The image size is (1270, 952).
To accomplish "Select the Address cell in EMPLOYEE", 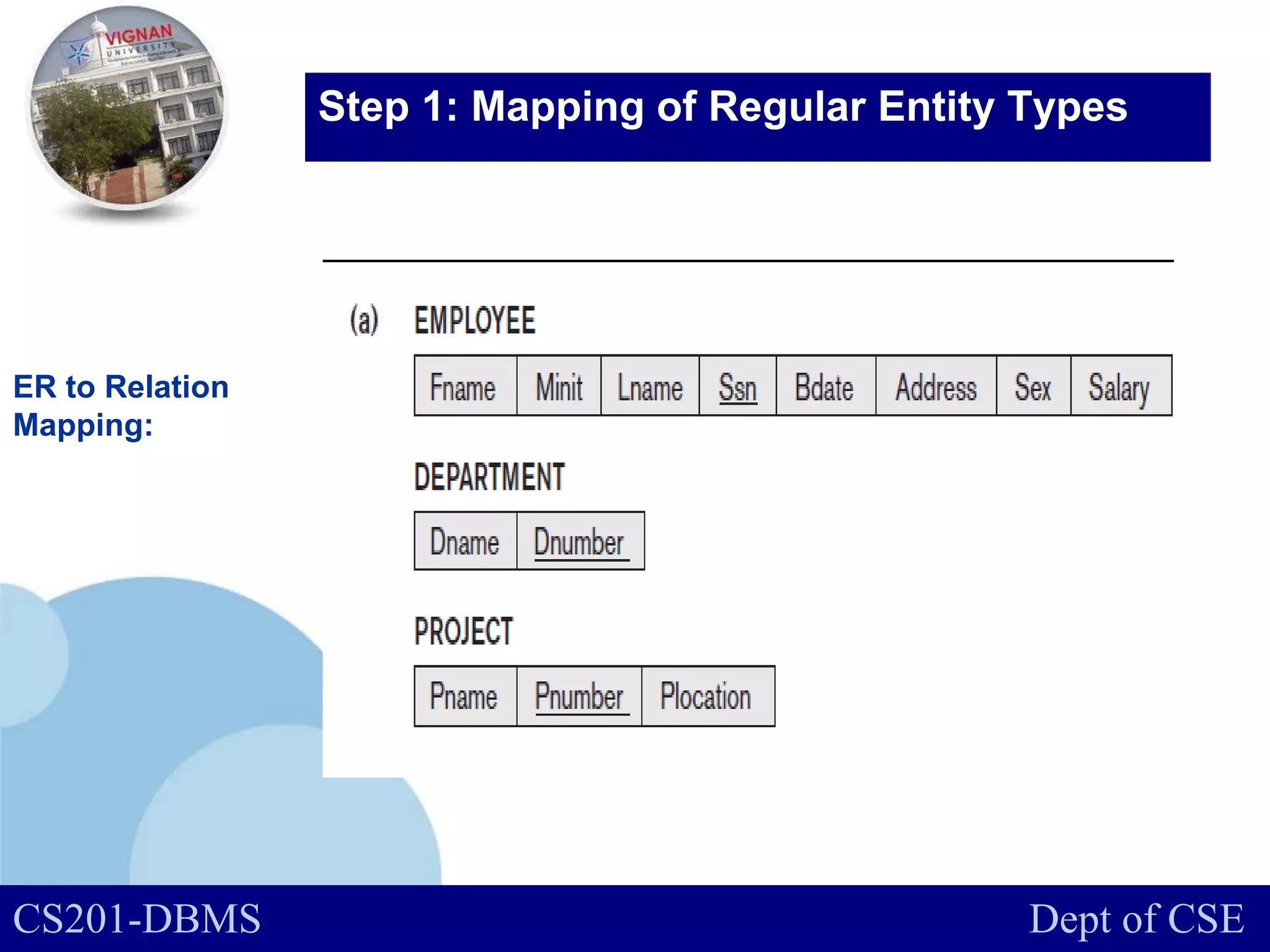I will (936, 386).
